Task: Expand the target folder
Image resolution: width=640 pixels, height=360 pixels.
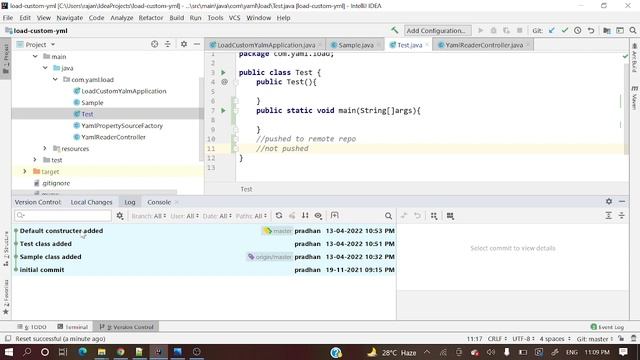Action: click(25, 171)
